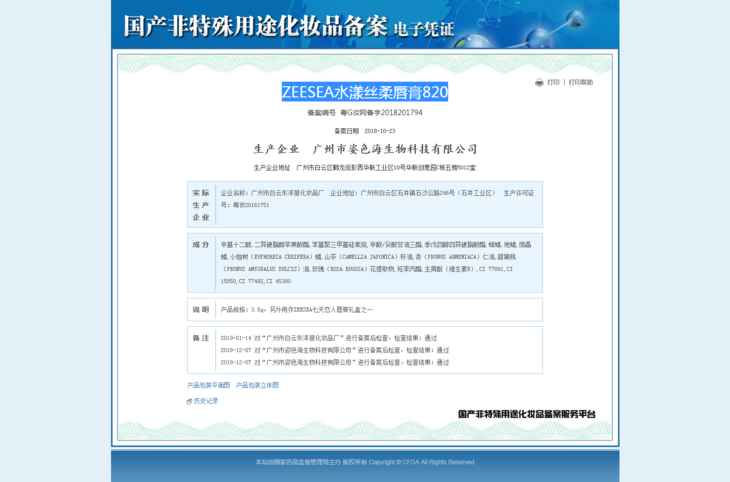The image size is (730, 482).
Task: Open the 产品包装平面图 packaging image link
Action: [x=208, y=384]
